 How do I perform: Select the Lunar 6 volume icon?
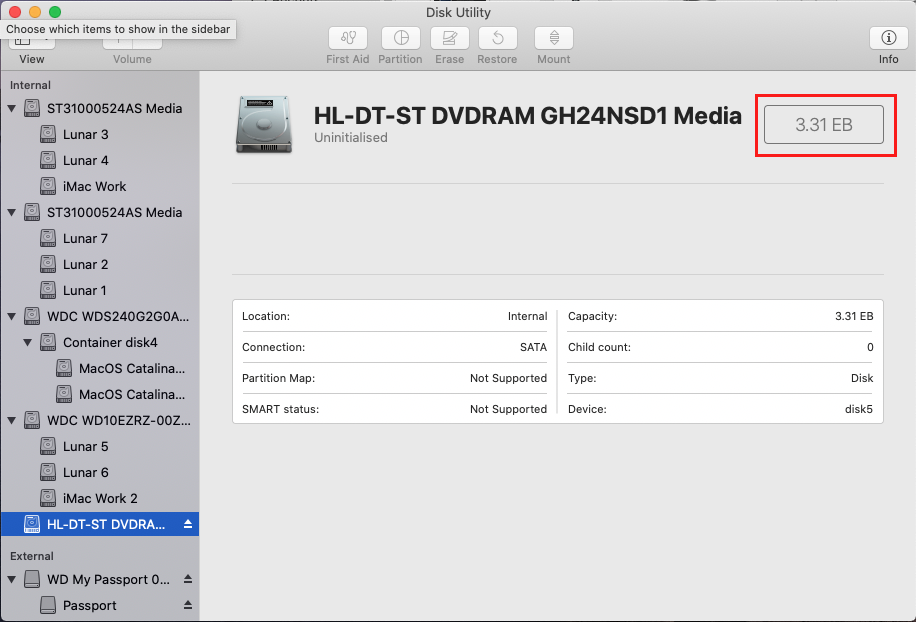tap(48, 472)
